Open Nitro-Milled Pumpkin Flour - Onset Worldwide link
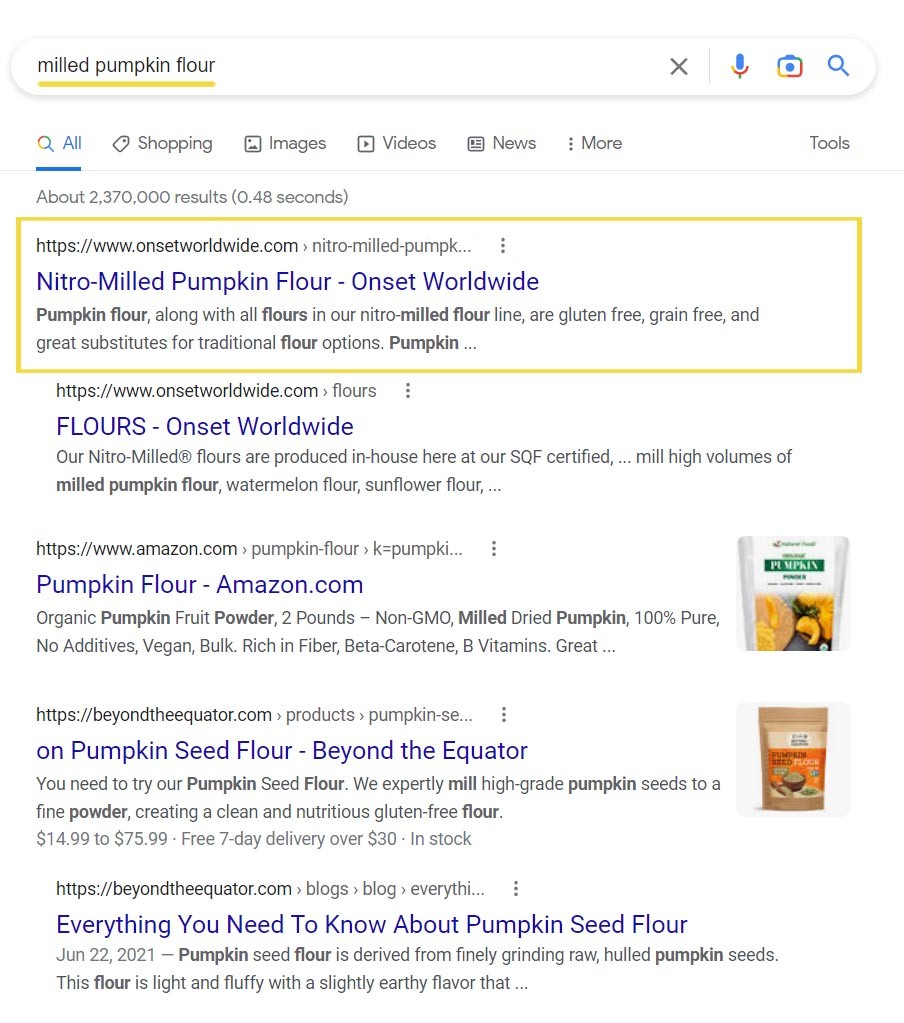904x1023 pixels. coord(287,281)
